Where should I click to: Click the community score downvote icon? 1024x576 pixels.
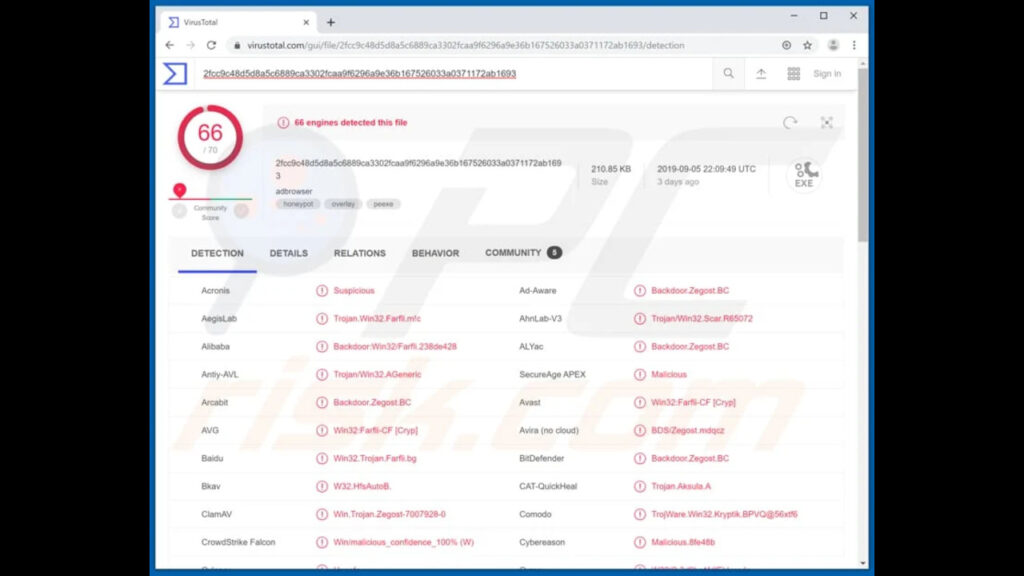[x=180, y=211]
